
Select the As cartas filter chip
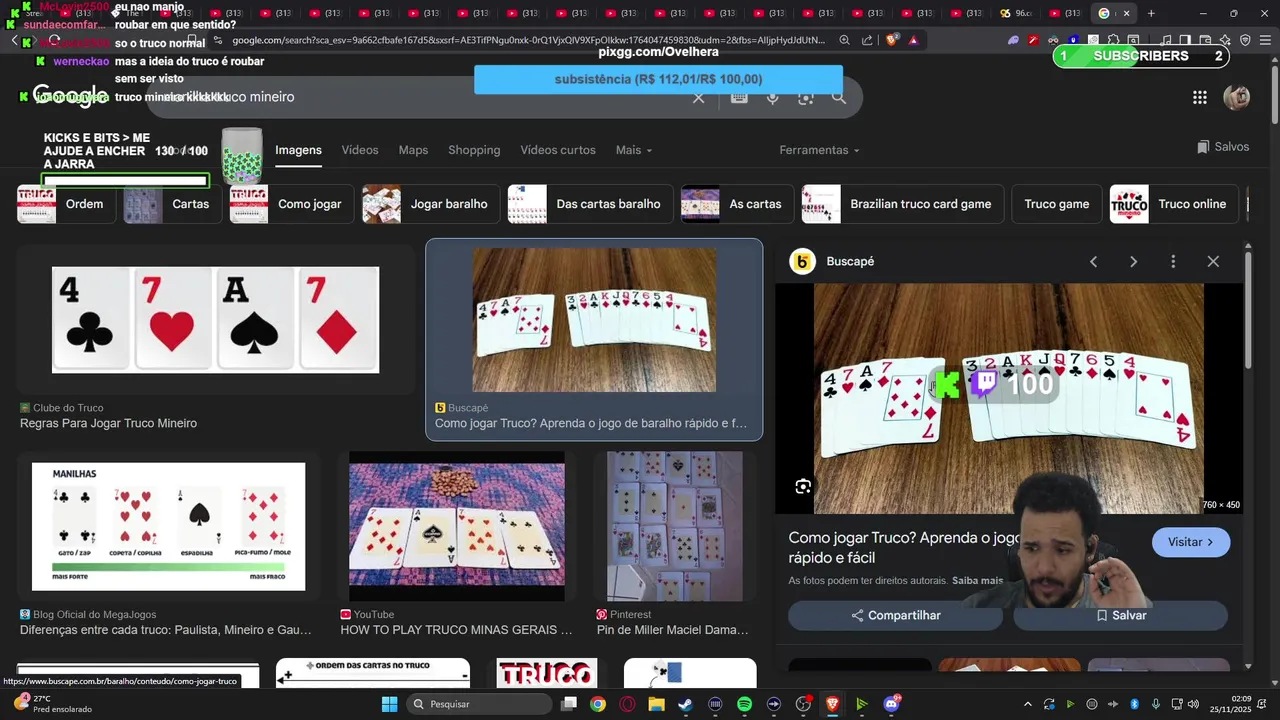pyautogui.click(x=736, y=204)
